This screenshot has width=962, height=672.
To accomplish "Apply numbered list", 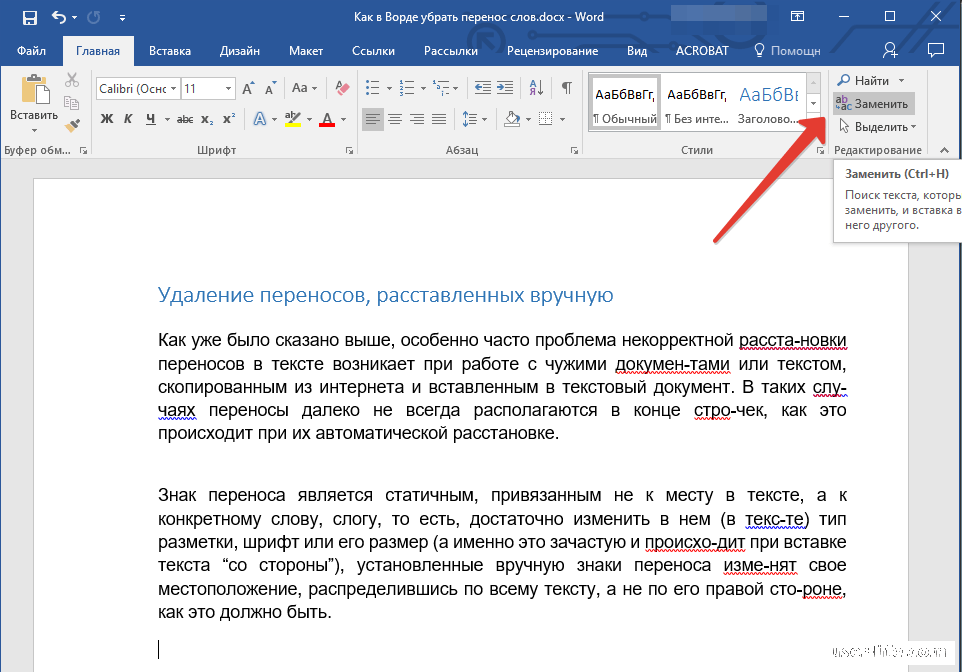I will pos(407,88).
